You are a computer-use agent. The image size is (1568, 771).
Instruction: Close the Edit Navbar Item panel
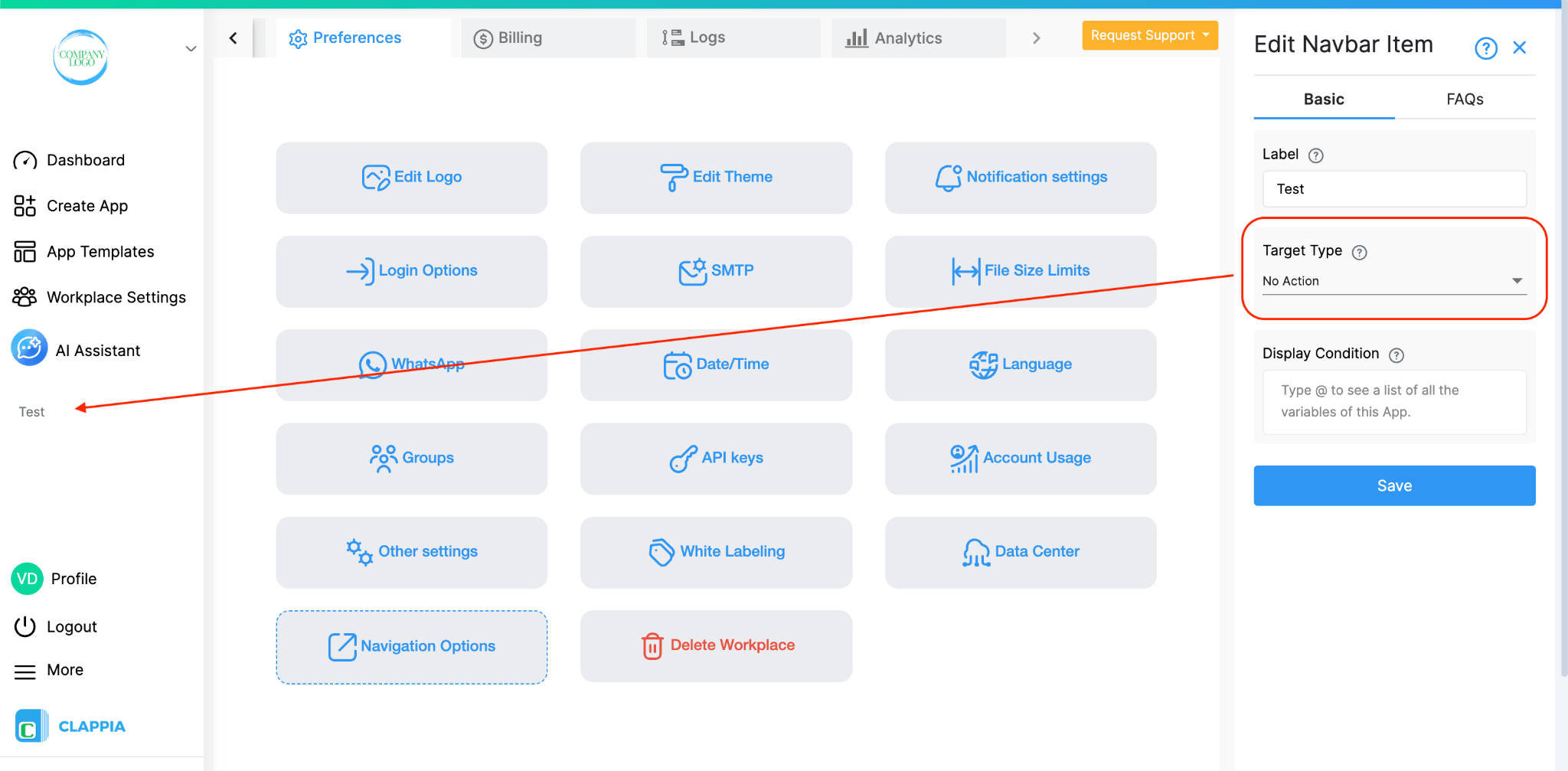(1520, 47)
